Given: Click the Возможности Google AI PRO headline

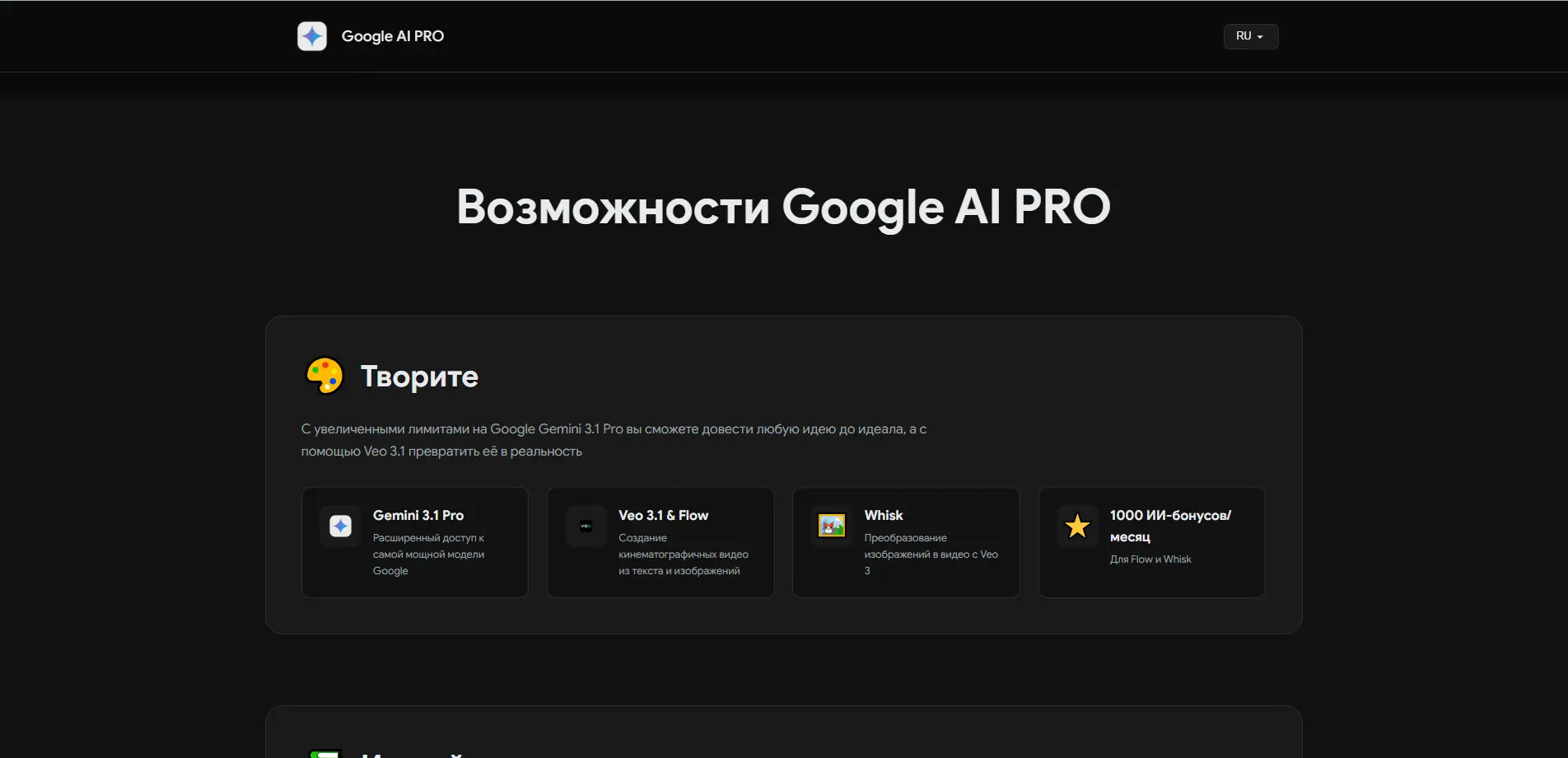Looking at the screenshot, I should click(x=783, y=207).
